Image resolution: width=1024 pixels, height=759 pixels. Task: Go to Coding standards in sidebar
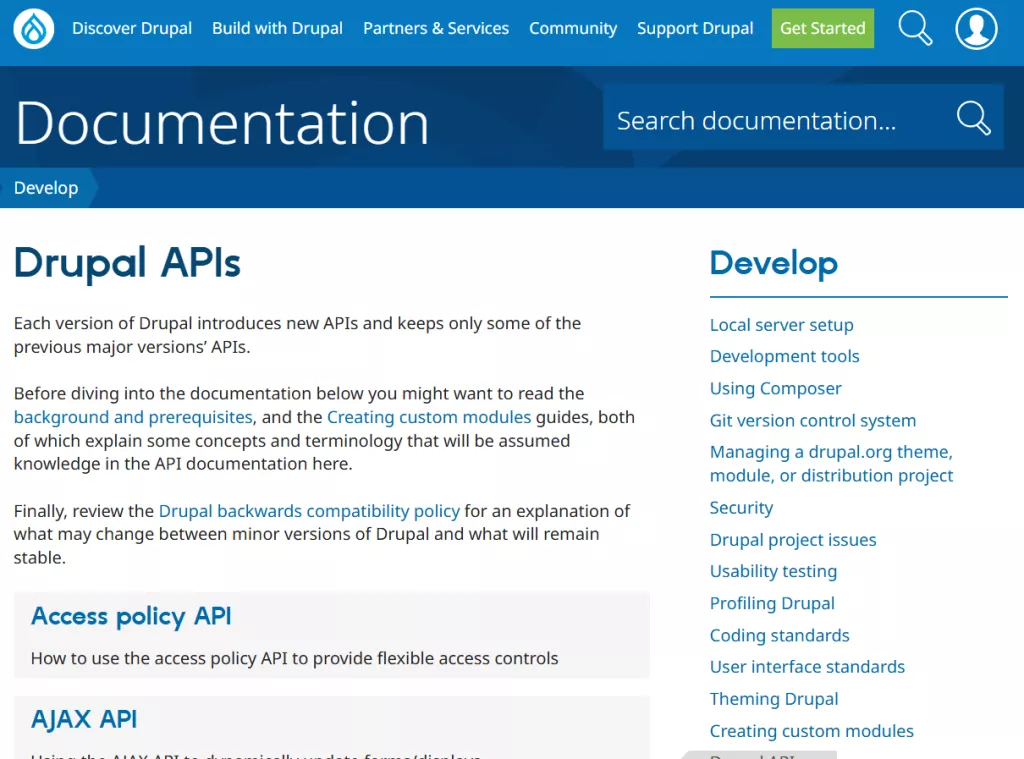[779, 635]
